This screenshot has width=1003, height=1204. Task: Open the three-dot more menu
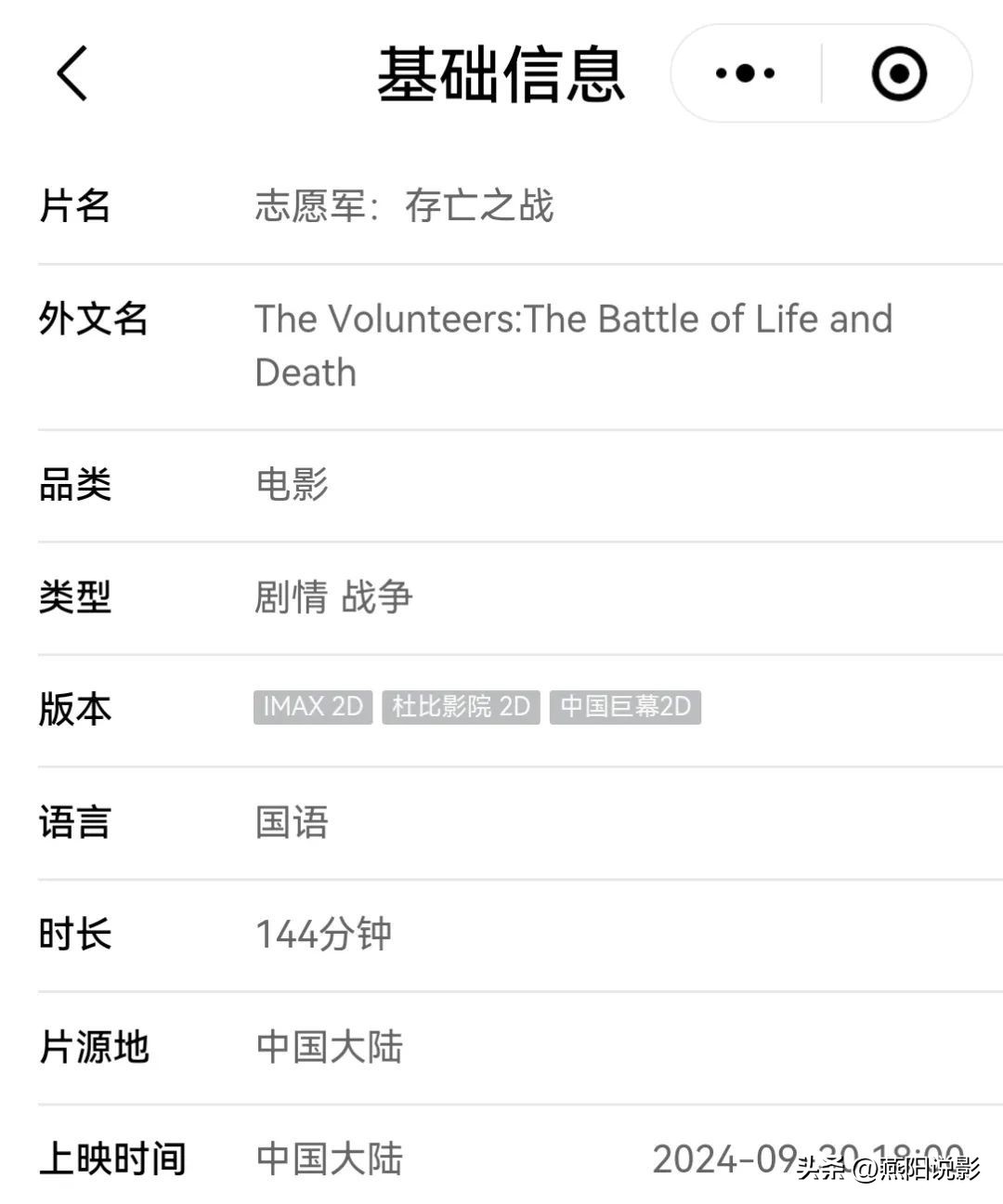(x=745, y=73)
